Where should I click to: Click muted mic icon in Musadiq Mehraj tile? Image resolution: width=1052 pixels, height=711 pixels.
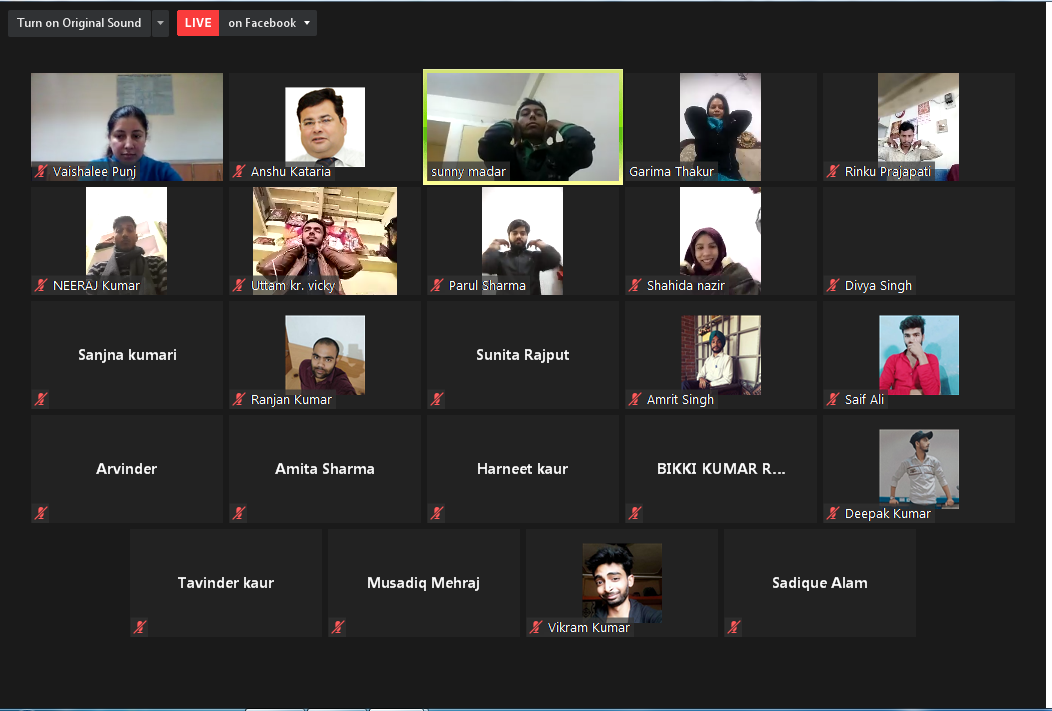click(337, 627)
